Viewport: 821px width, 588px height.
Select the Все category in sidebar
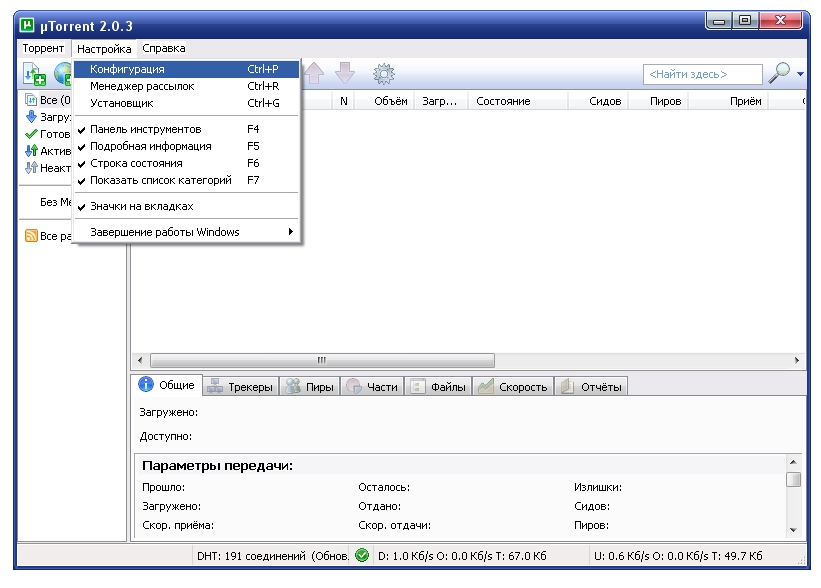(48, 100)
